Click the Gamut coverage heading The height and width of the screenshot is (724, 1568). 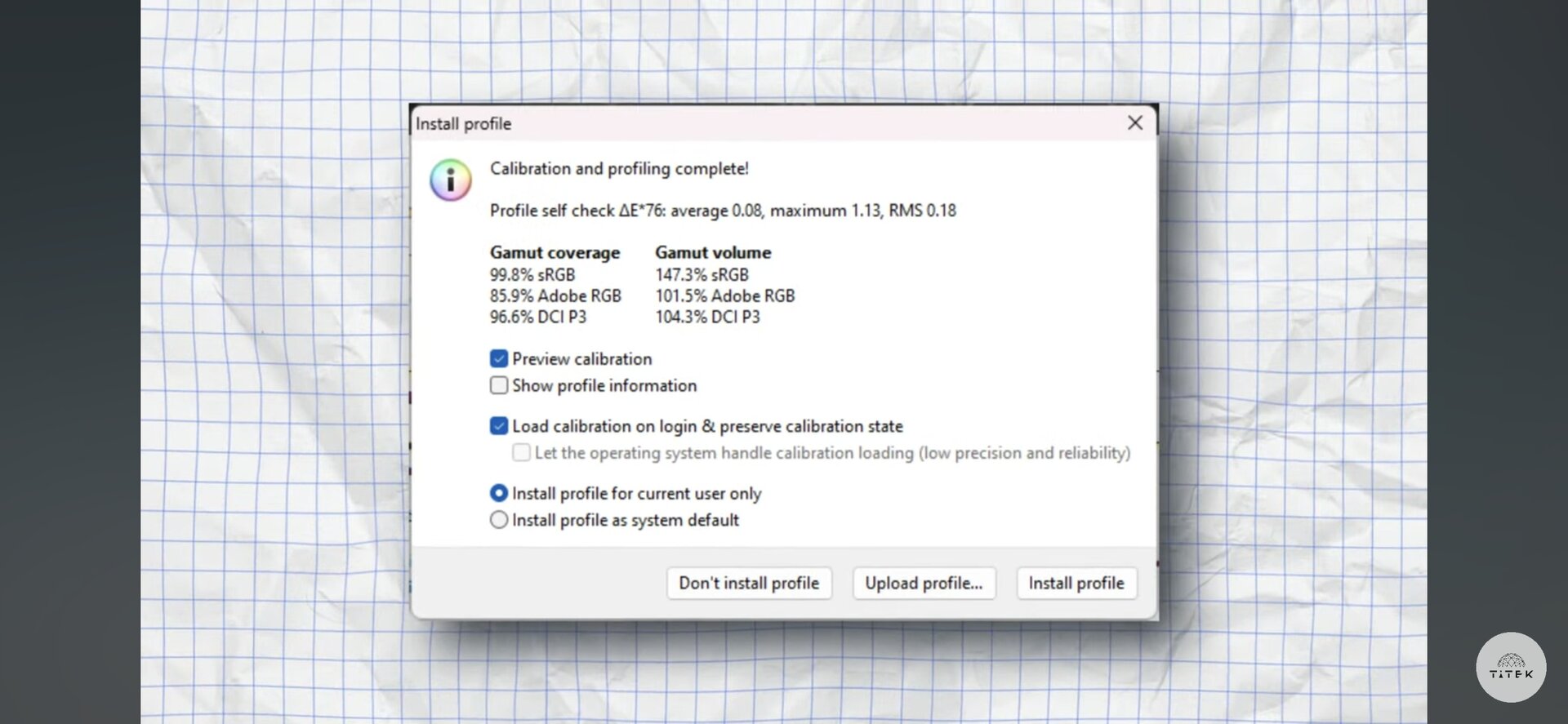[x=555, y=253]
